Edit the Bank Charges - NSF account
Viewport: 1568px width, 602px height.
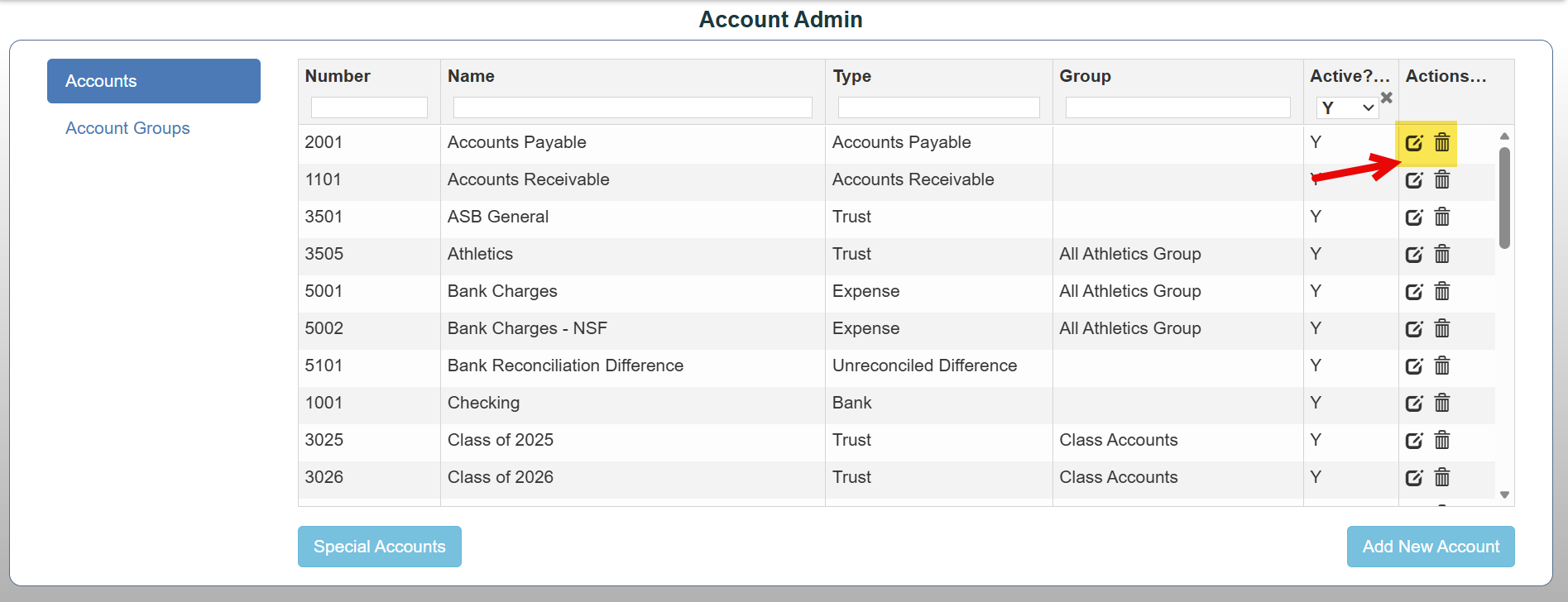(1414, 328)
